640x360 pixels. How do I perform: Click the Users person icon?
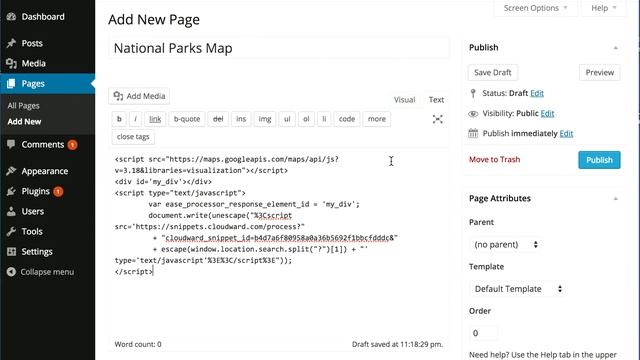(11, 211)
